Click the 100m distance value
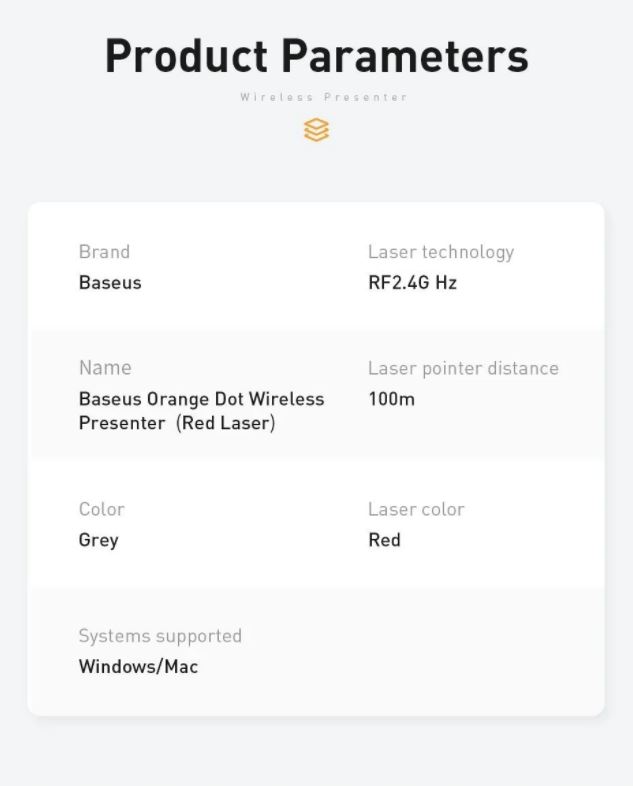 pos(391,399)
